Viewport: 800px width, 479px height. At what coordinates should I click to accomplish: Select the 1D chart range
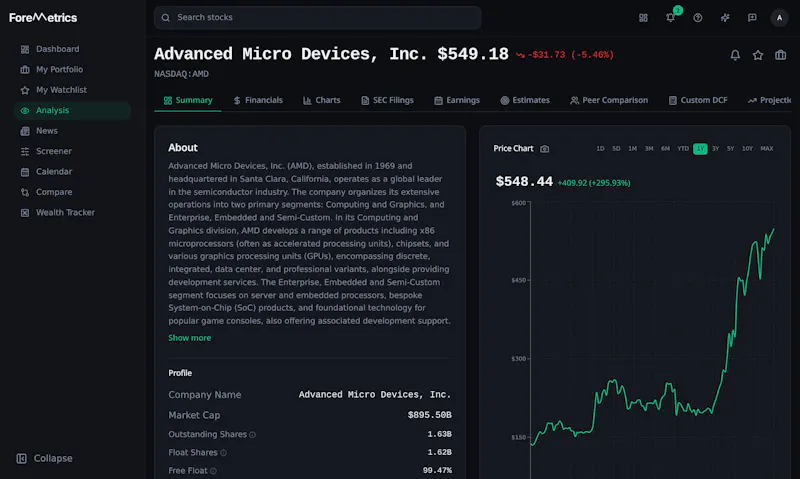(600, 148)
